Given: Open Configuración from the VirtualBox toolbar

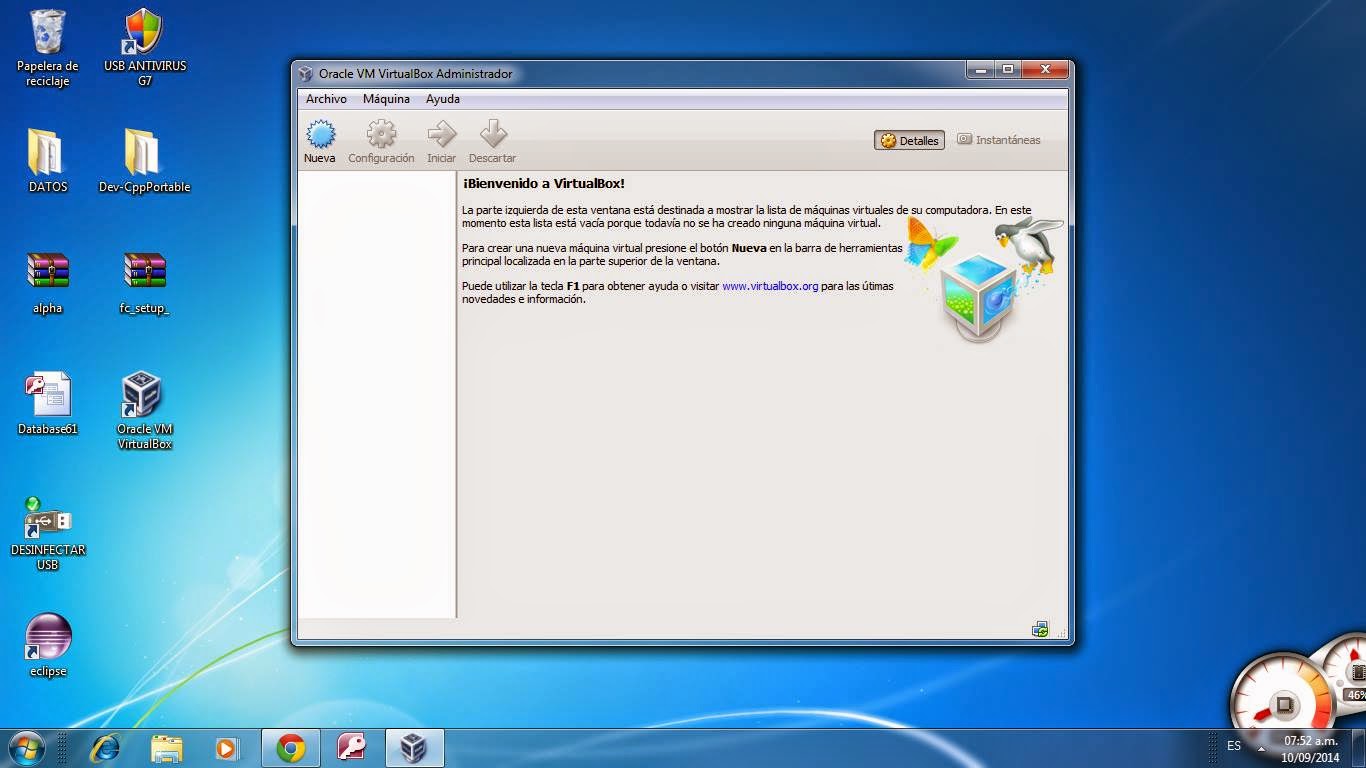Looking at the screenshot, I should tap(381, 140).
